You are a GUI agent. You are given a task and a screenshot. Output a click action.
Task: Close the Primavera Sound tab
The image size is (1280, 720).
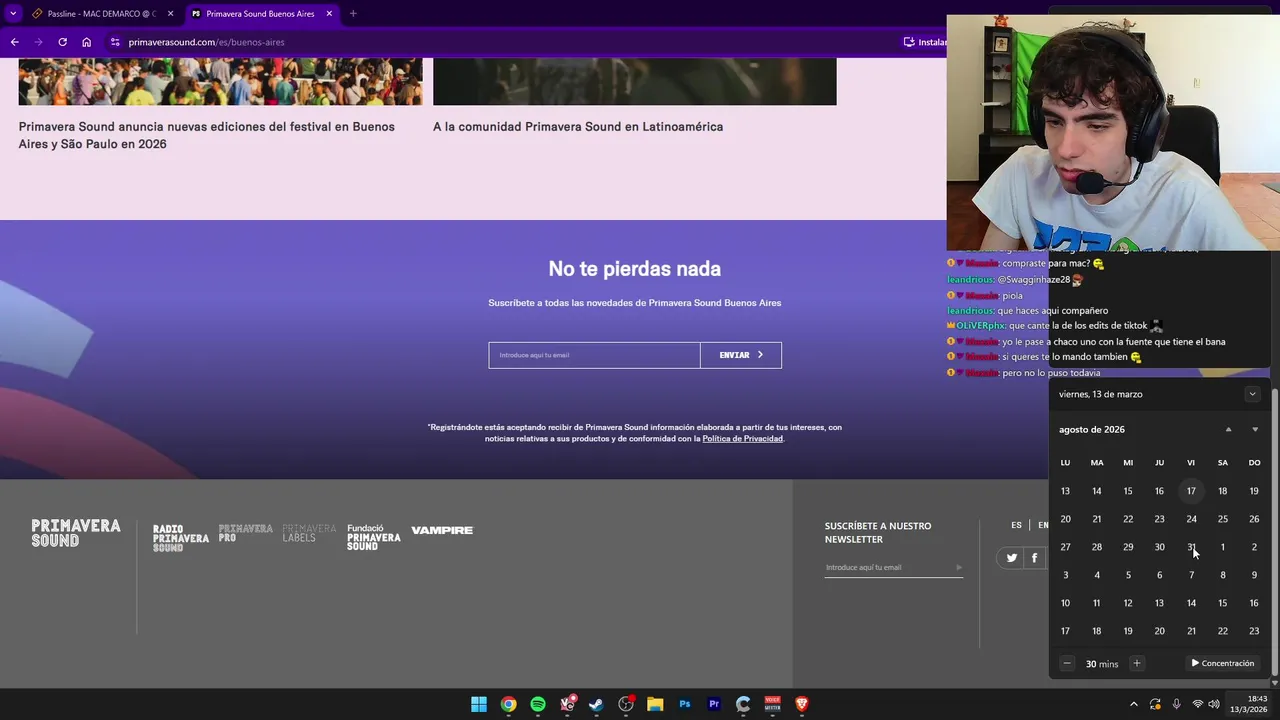[329, 14]
